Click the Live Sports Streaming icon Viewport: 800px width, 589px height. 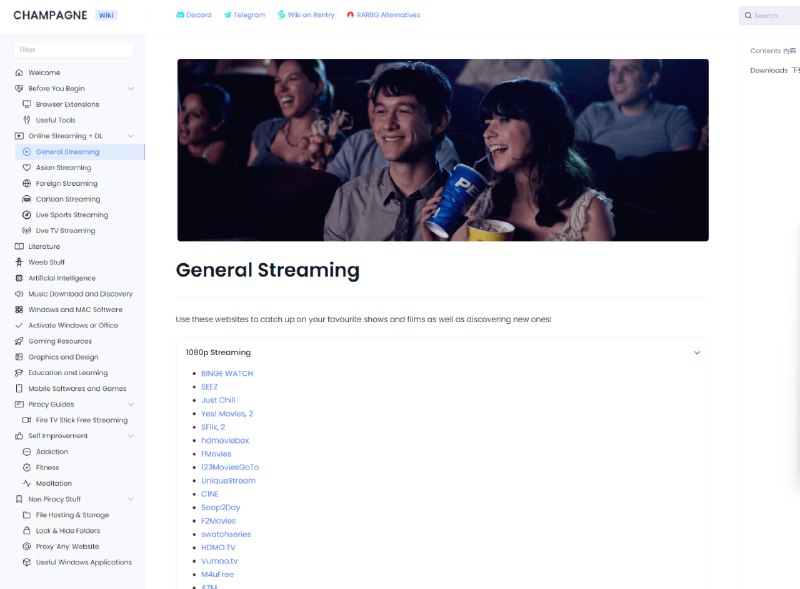click(27, 215)
